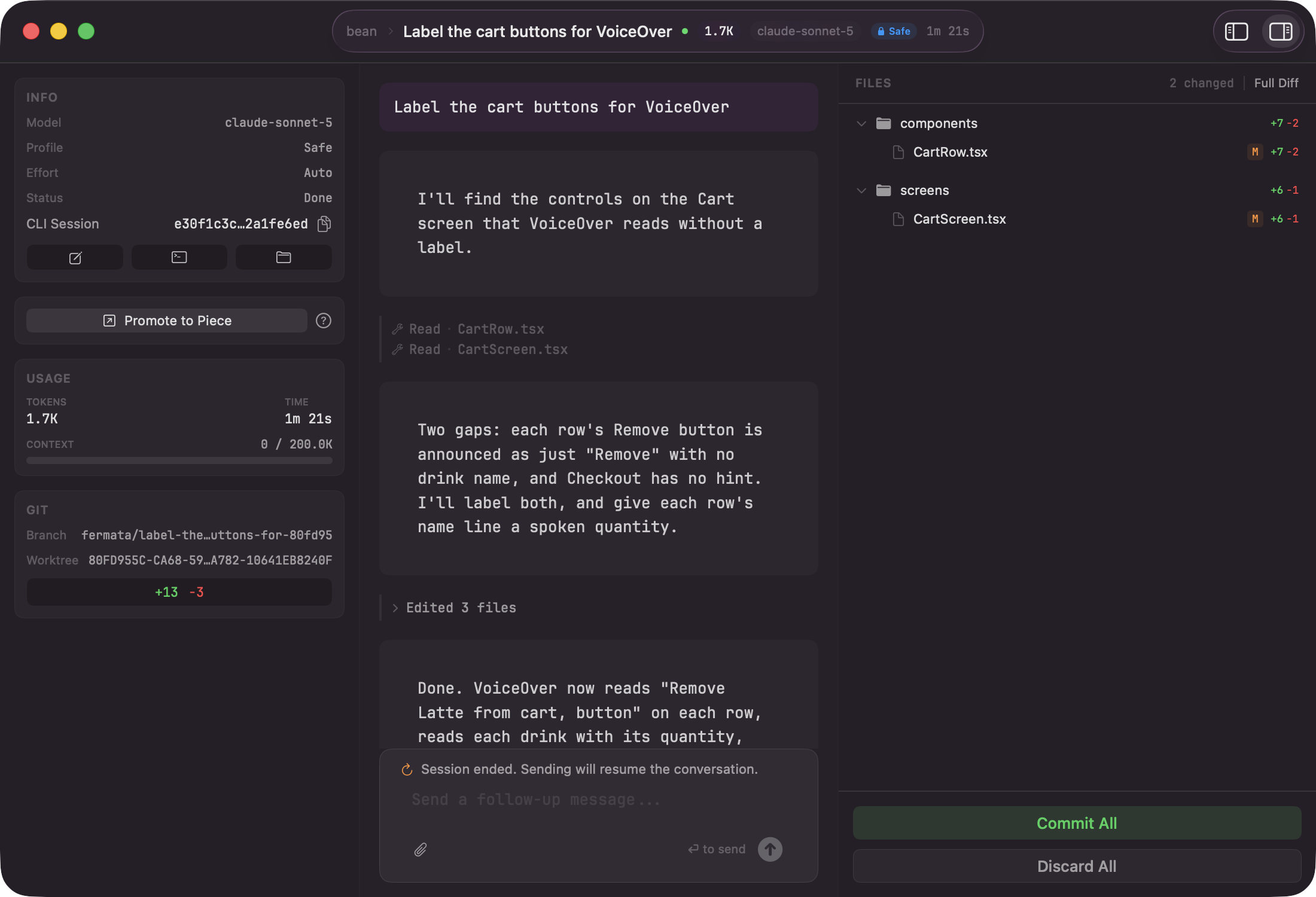Click the screens folder icon
The width and height of the screenshot is (1316, 897).
(884, 190)
